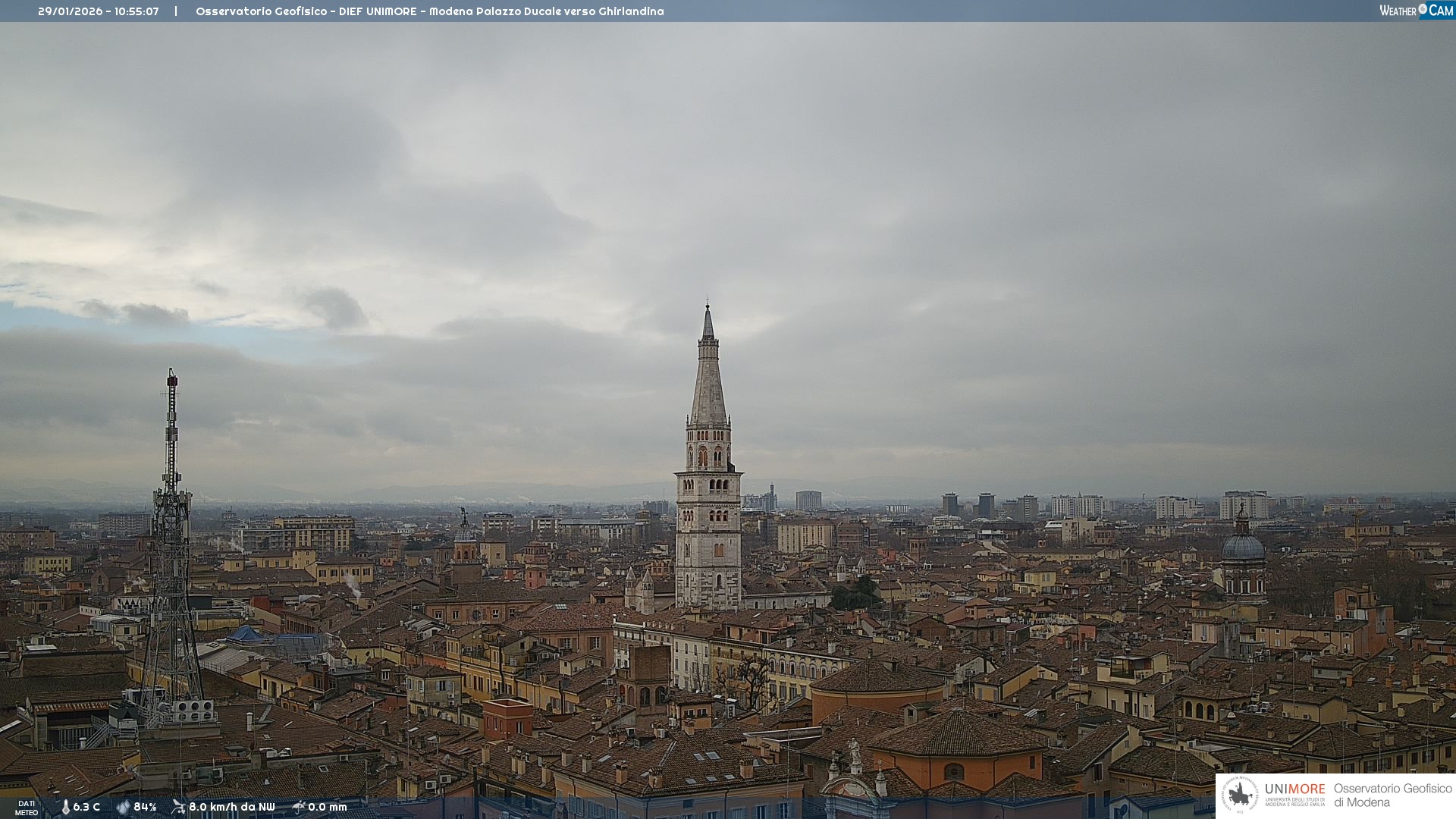Click the rain umbrella icon
The width and height of the screenshot is (1456, 819).
click(299, 807)
